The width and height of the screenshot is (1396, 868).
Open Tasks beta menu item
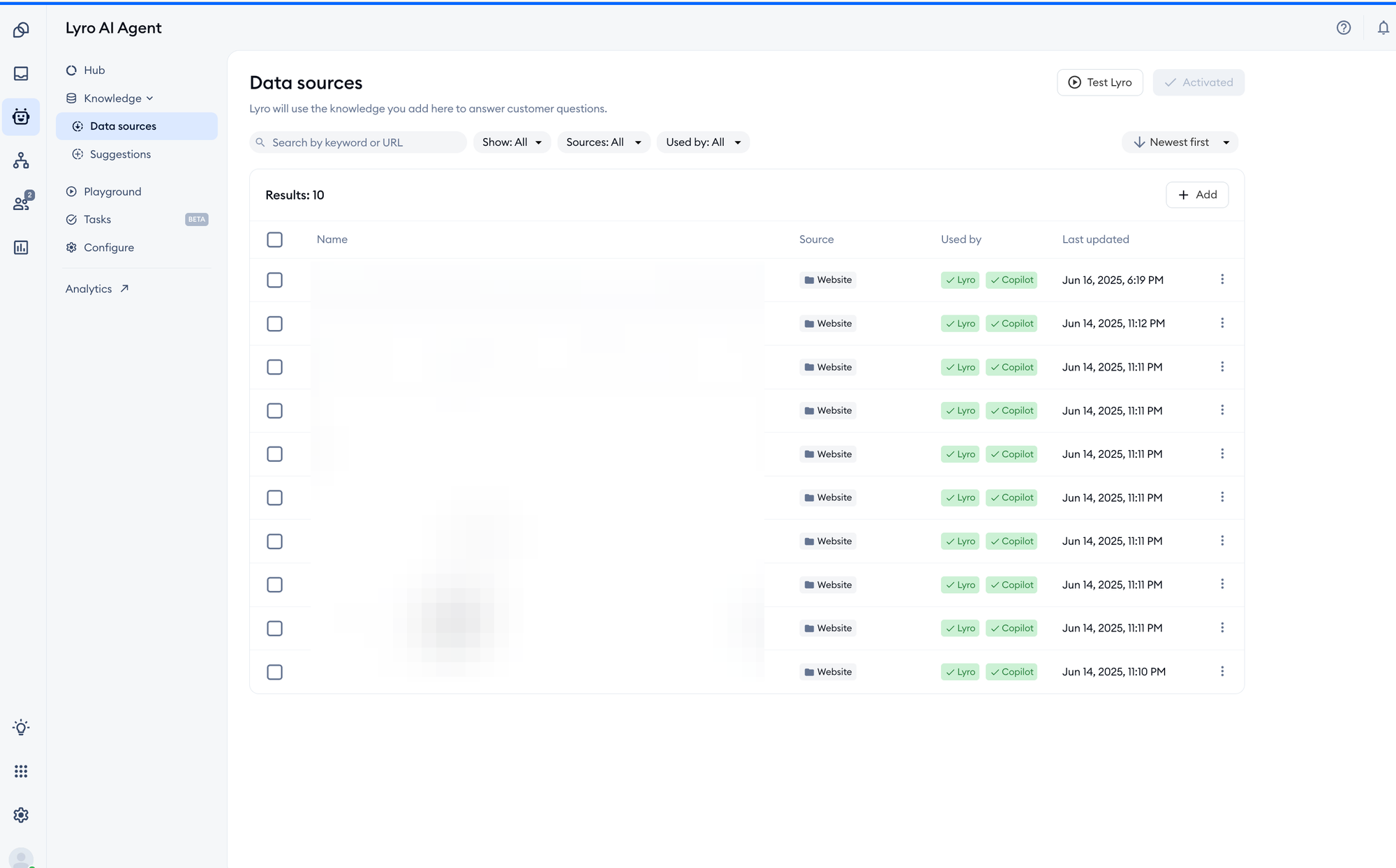coord(137,220)
